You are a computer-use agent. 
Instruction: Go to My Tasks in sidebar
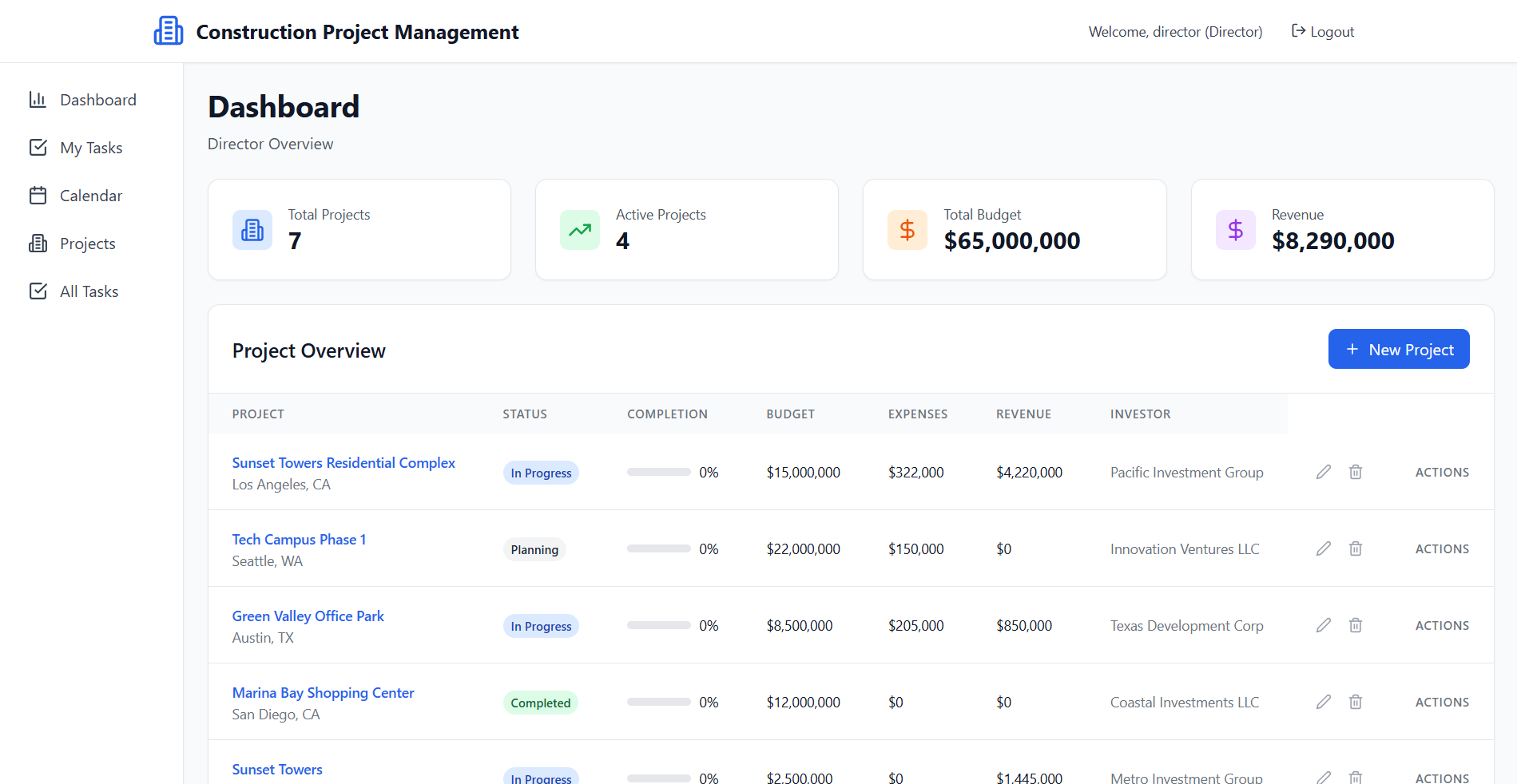pyautogui.click(x=90, y=148)
